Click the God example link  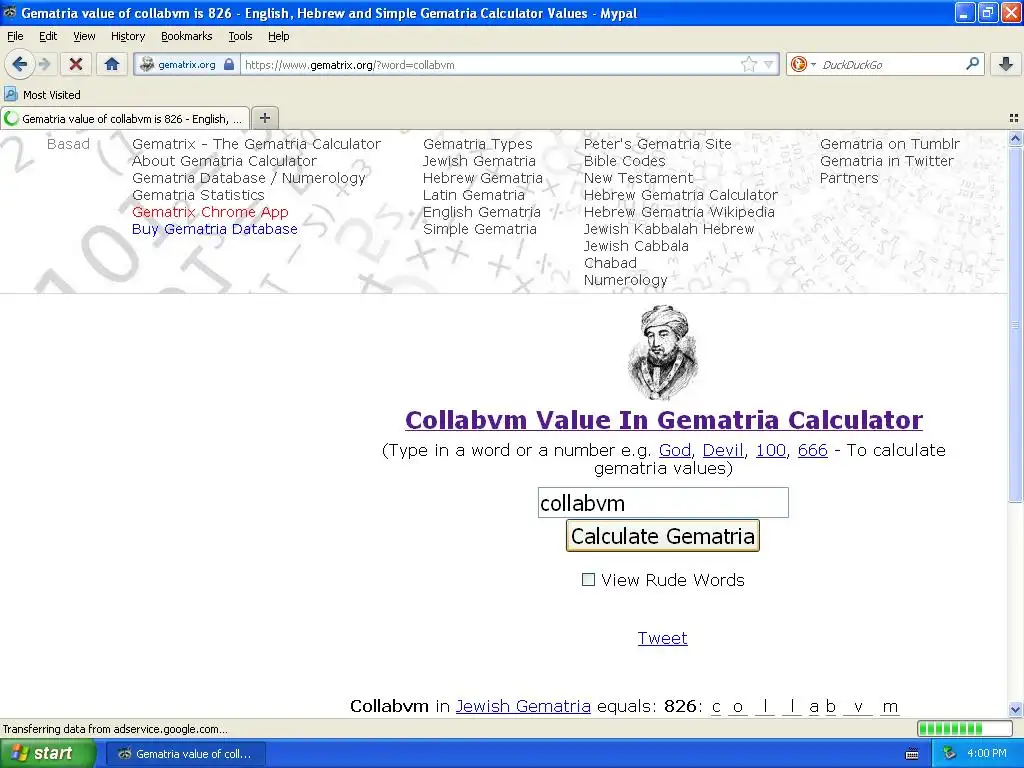click(x=675, y=450)
